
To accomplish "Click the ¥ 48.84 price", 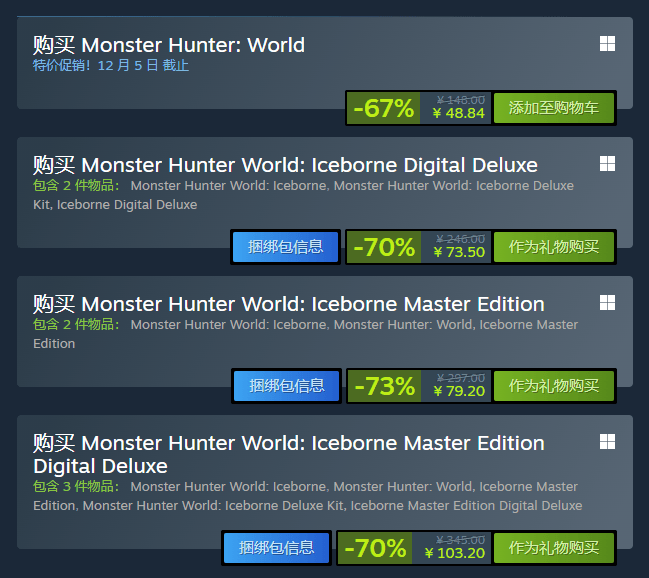I will [459, 113].
